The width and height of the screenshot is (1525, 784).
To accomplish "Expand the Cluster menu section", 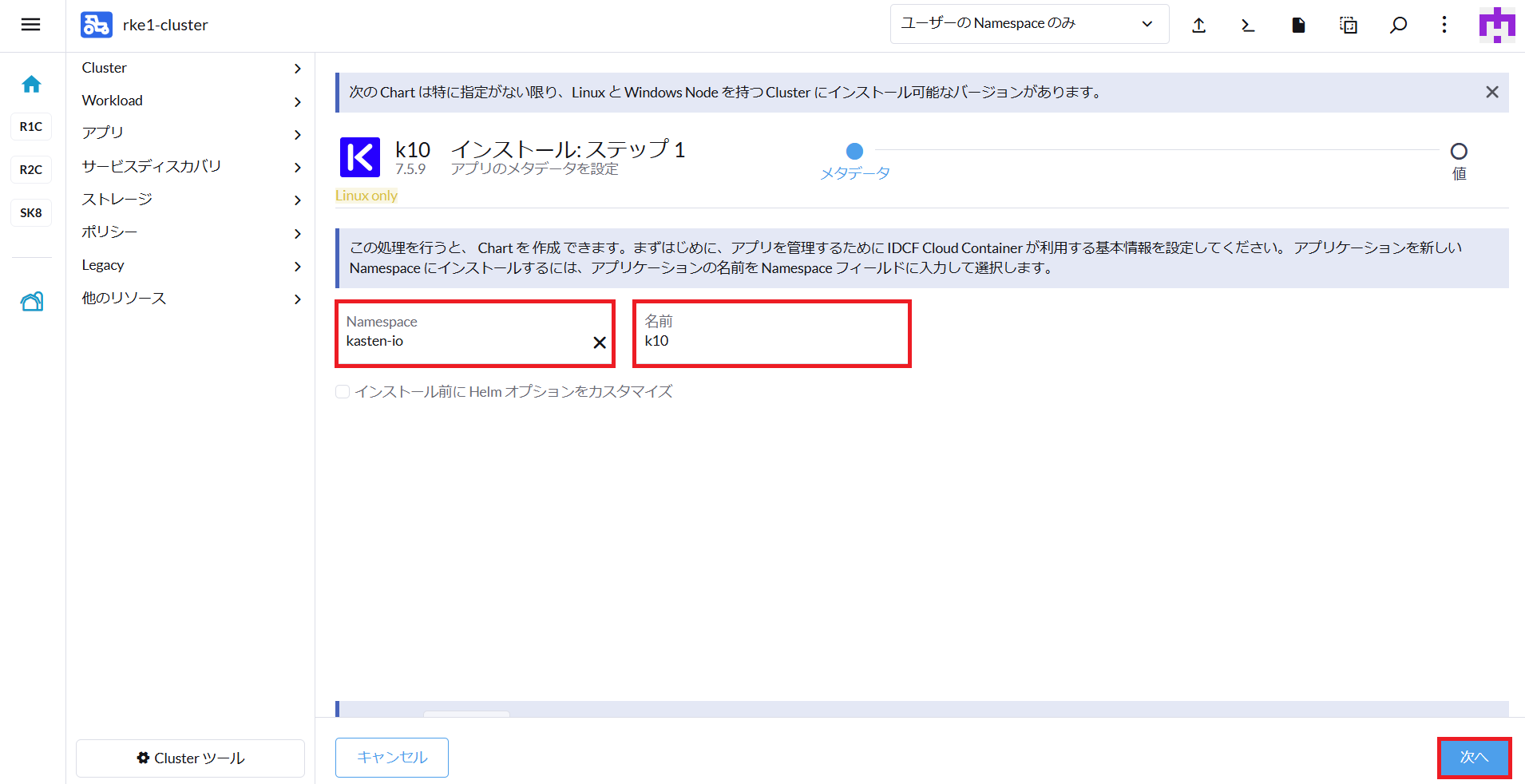I will point(191,68).
